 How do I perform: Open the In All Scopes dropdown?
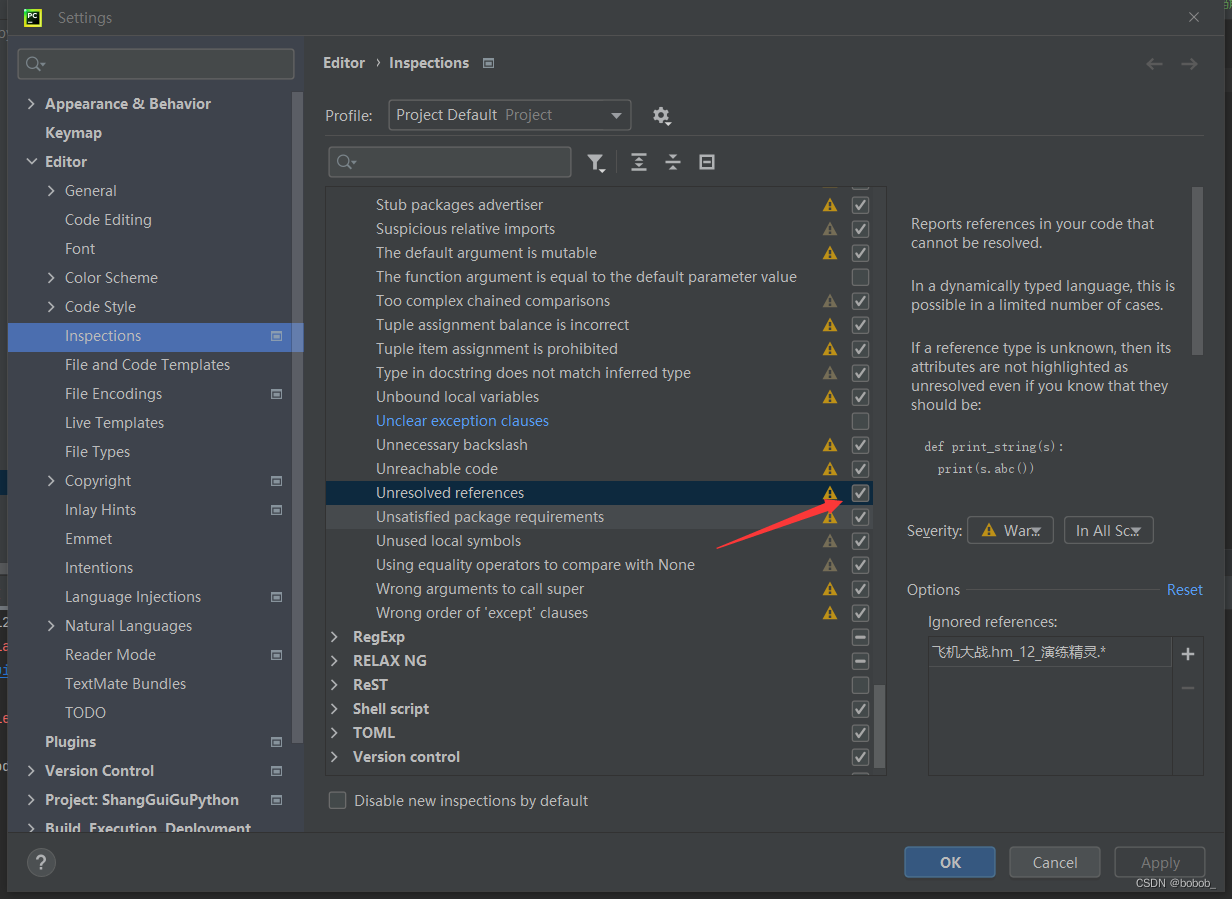[1109, 530]
